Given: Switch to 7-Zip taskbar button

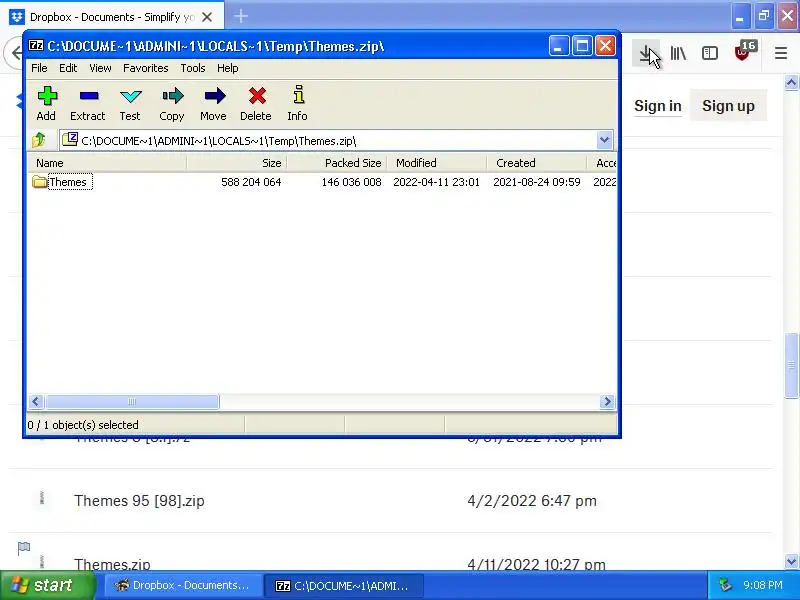Looking at the screenshot, I should pos(344,585).
